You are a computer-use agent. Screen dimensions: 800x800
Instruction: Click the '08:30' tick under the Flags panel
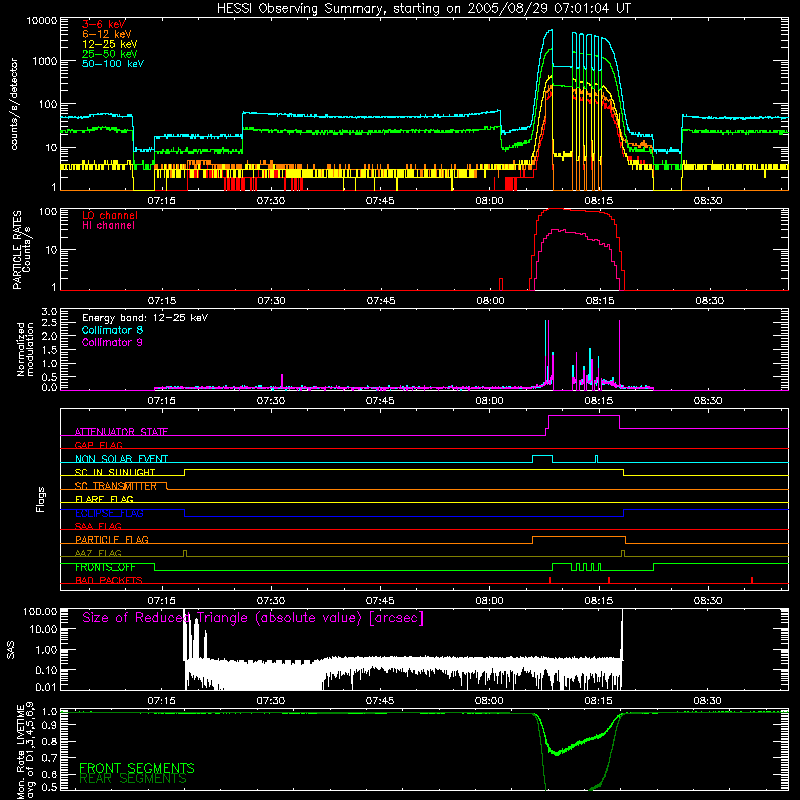click(708, 601)
